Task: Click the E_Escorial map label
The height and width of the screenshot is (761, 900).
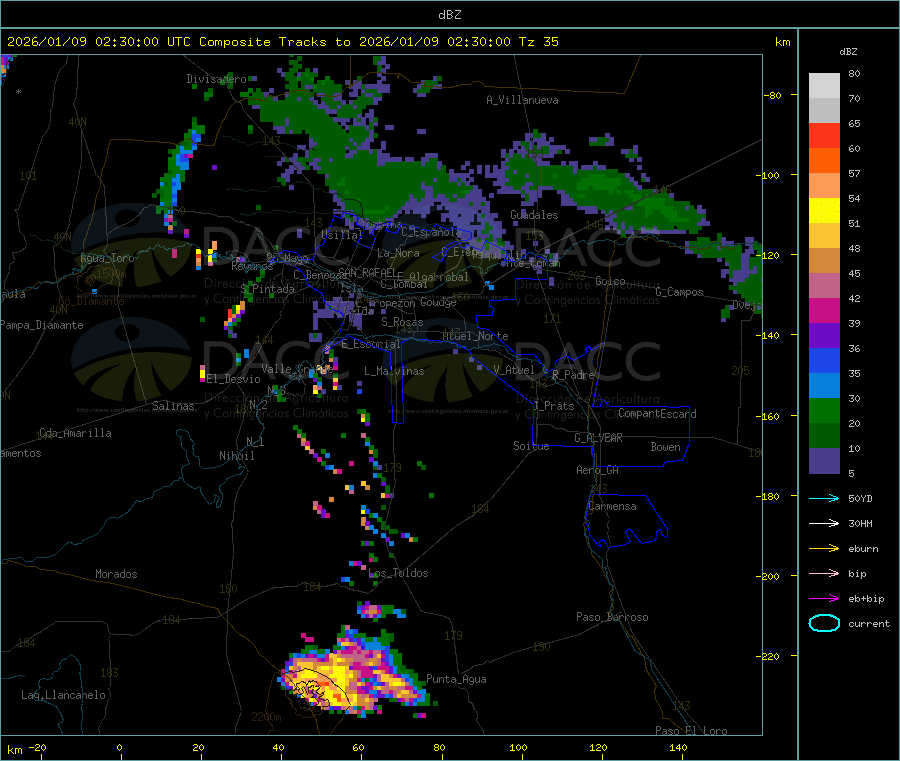Action: pos(371,344)
